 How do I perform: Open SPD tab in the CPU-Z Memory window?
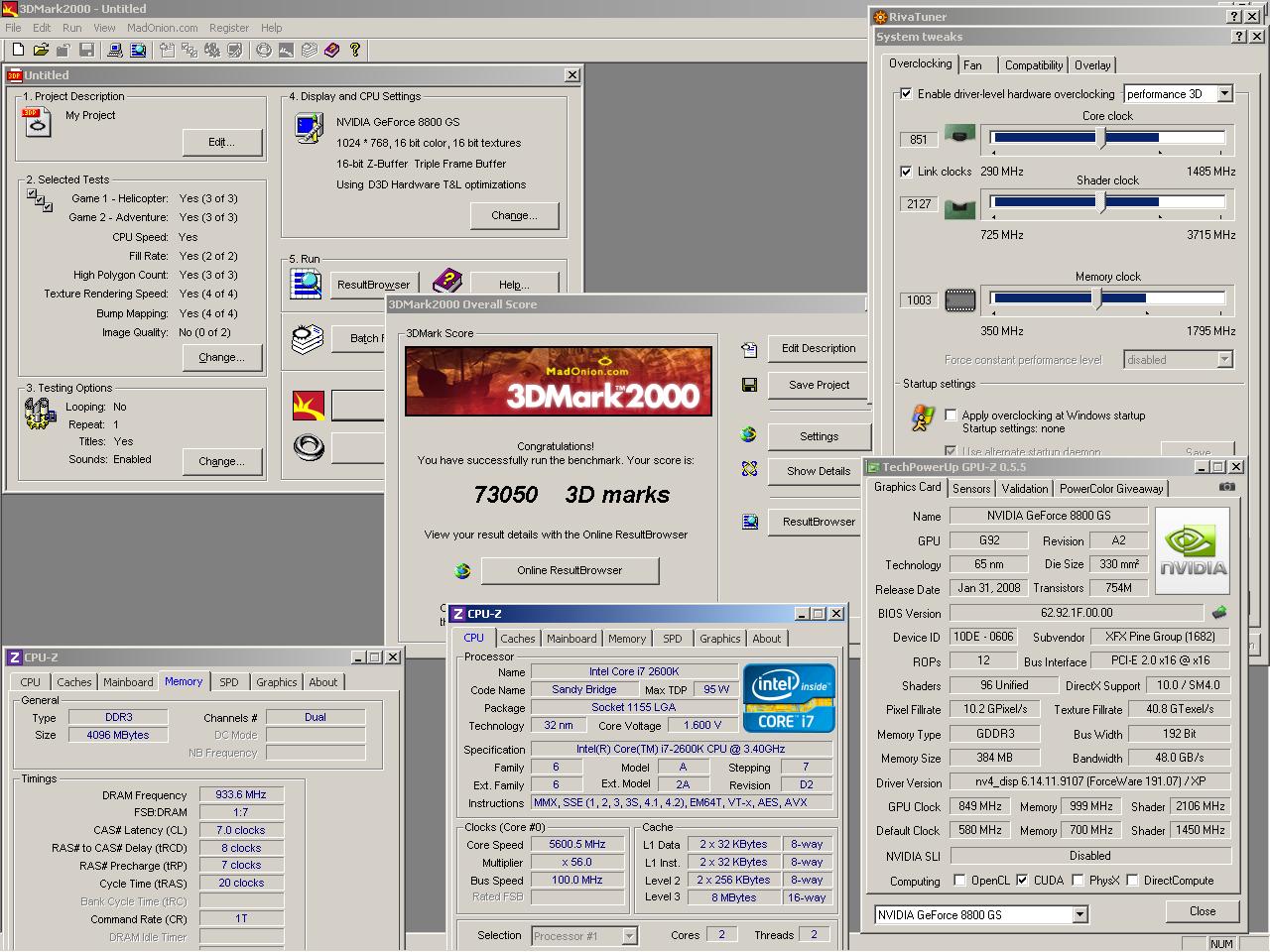tap(229, 682)
